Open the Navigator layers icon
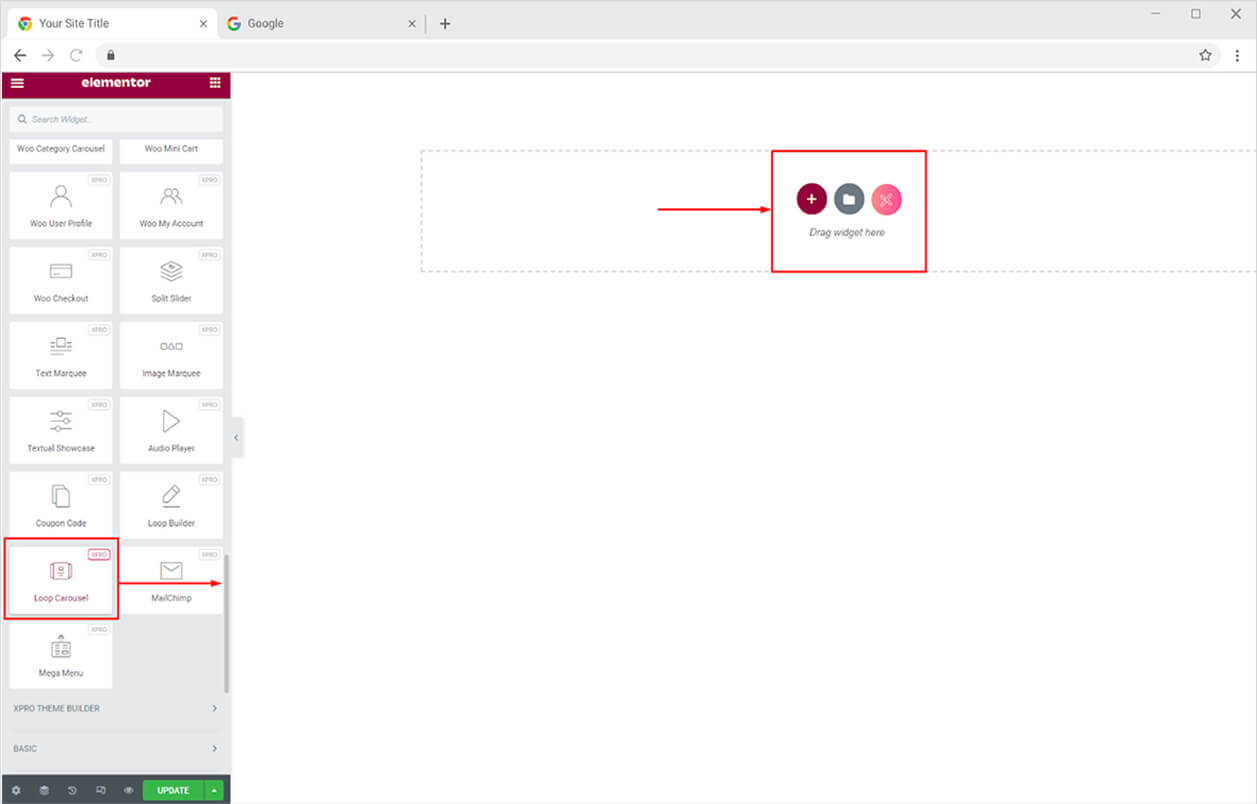1257x804 pixels. (44, 790)
